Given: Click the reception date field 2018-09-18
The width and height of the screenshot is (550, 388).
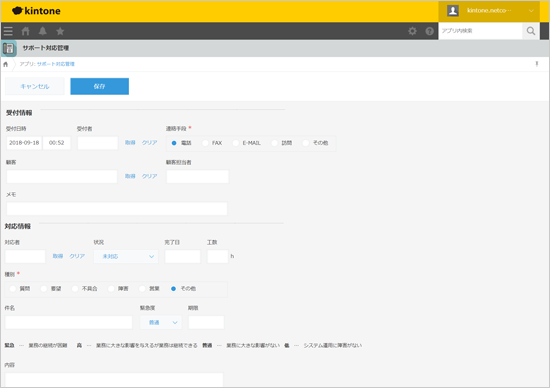Looking at the screenshot, I should tap(24, 143).
